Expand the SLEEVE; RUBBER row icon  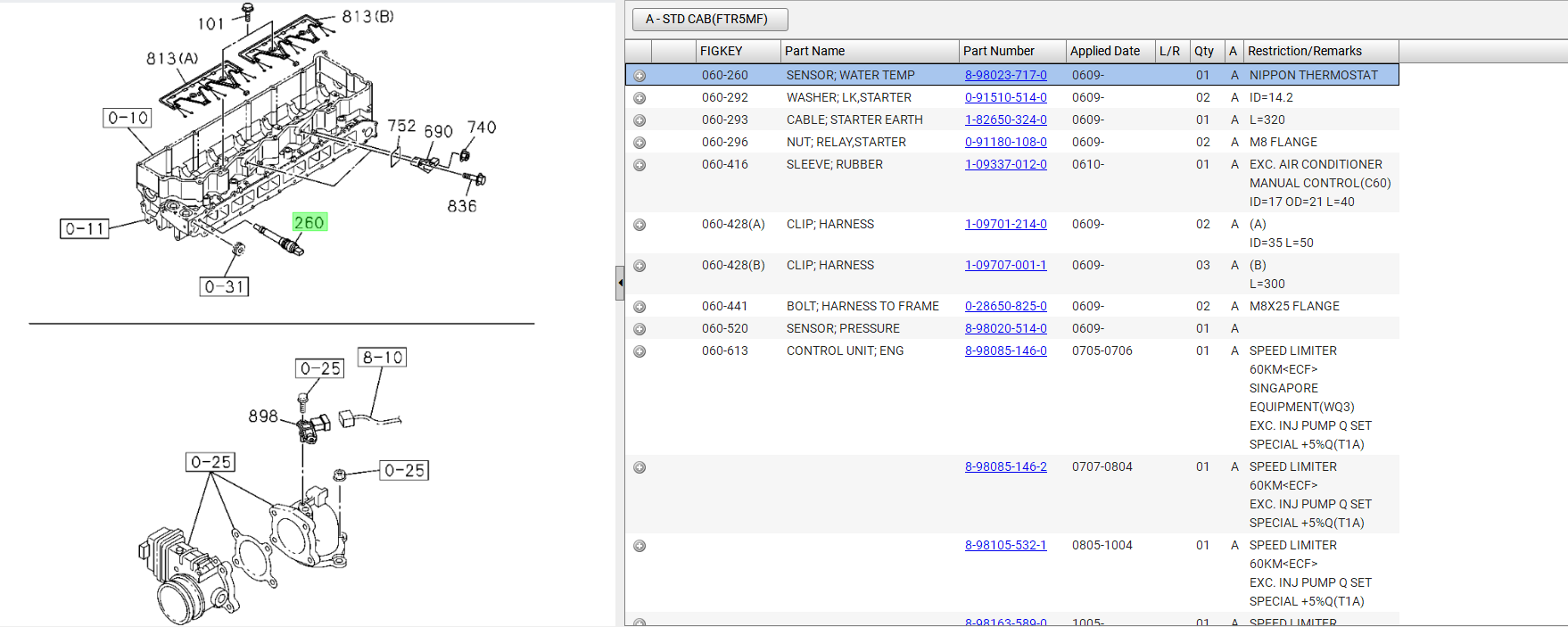(640, 165)
